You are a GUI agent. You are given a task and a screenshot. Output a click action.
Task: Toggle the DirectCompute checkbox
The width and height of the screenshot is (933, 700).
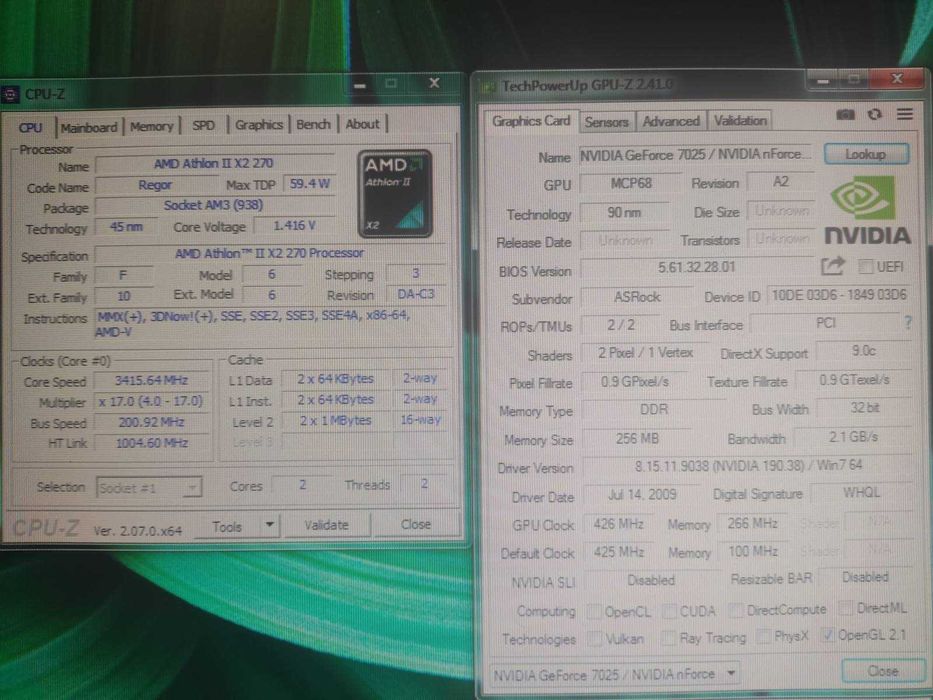pos(737,610)
